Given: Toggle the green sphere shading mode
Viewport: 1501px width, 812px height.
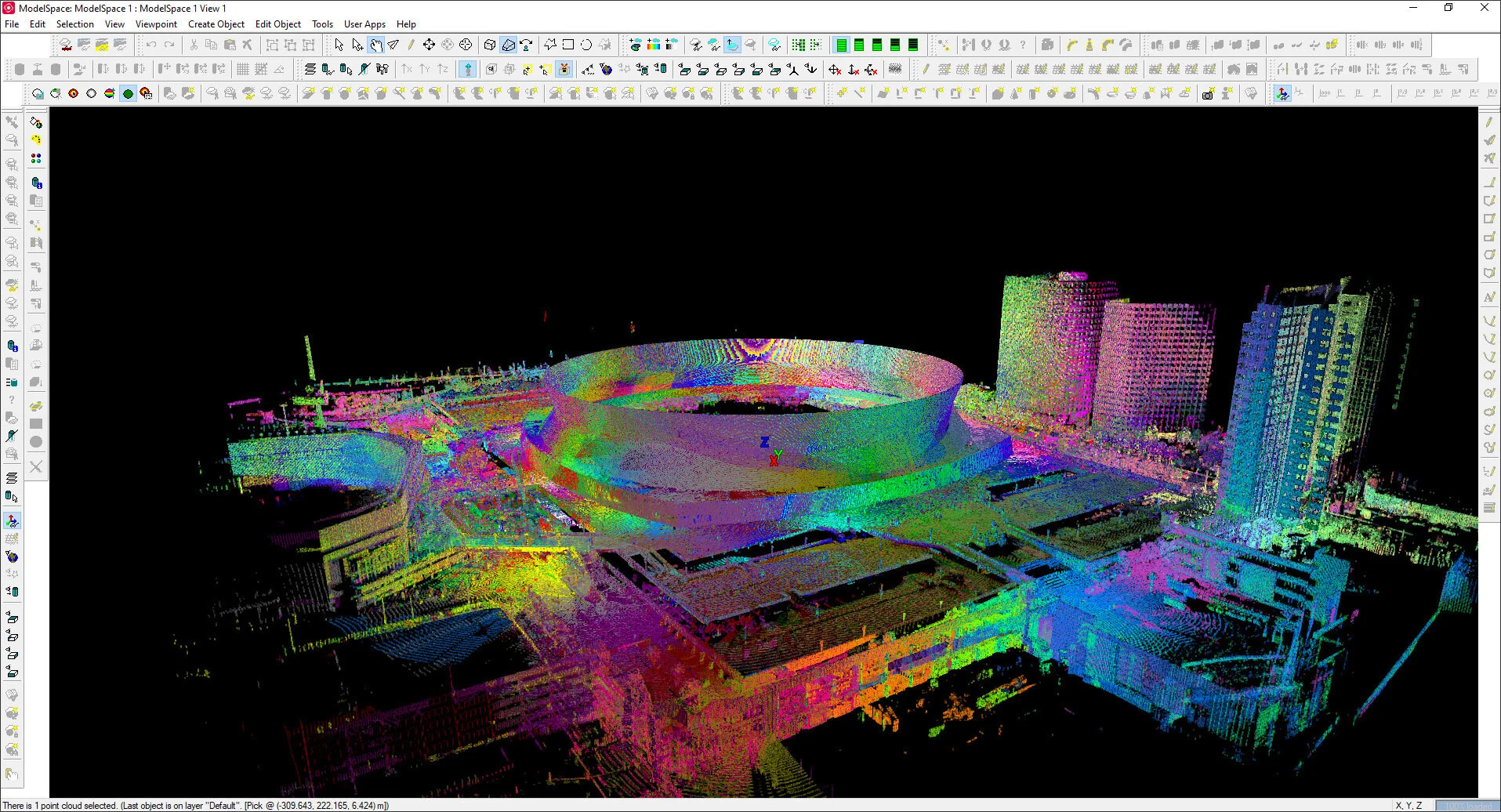Looking at the screenshot, I should pyautogui.click(x=128, y=93).
